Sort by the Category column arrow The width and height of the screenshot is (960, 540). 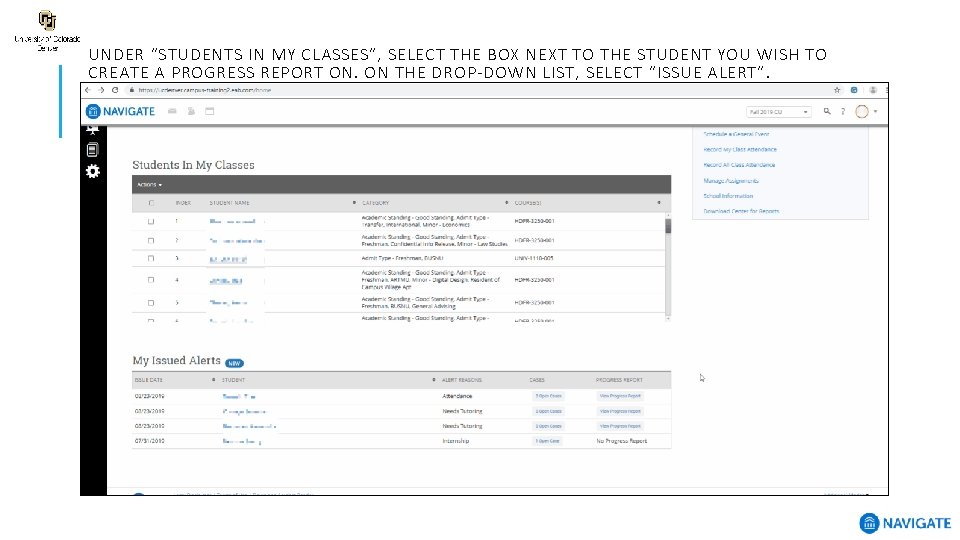tap(506, 203)
